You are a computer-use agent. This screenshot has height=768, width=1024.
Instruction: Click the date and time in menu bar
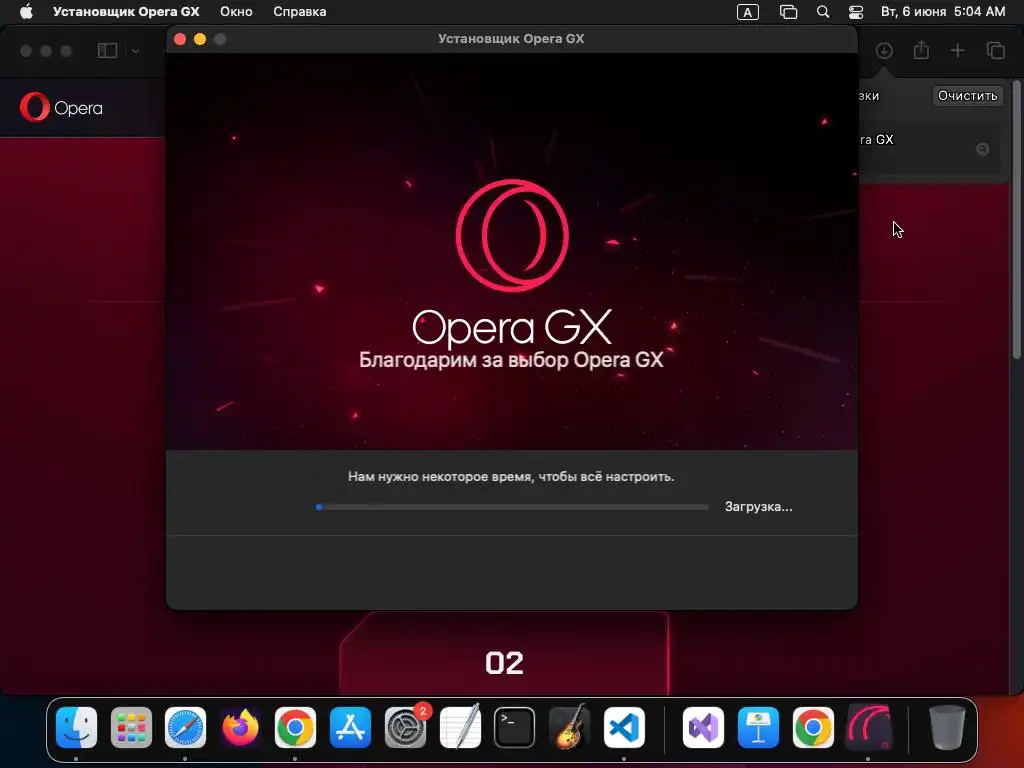point(943,12)
